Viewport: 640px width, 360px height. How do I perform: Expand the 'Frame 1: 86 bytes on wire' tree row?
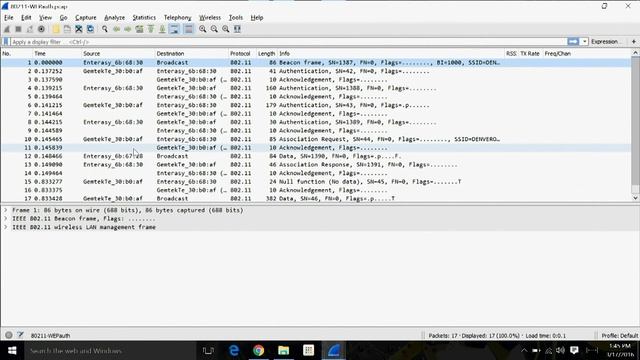[6, 210]
